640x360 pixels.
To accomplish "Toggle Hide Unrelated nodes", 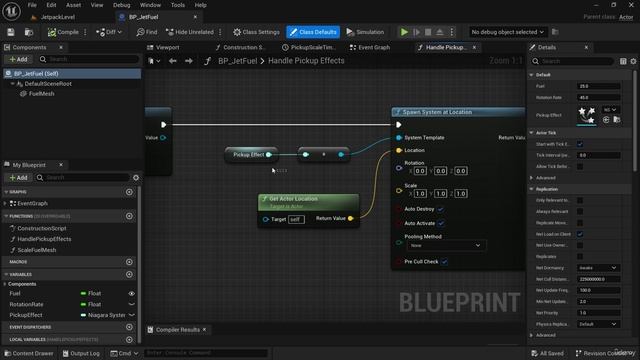I will tap(190, 32).
